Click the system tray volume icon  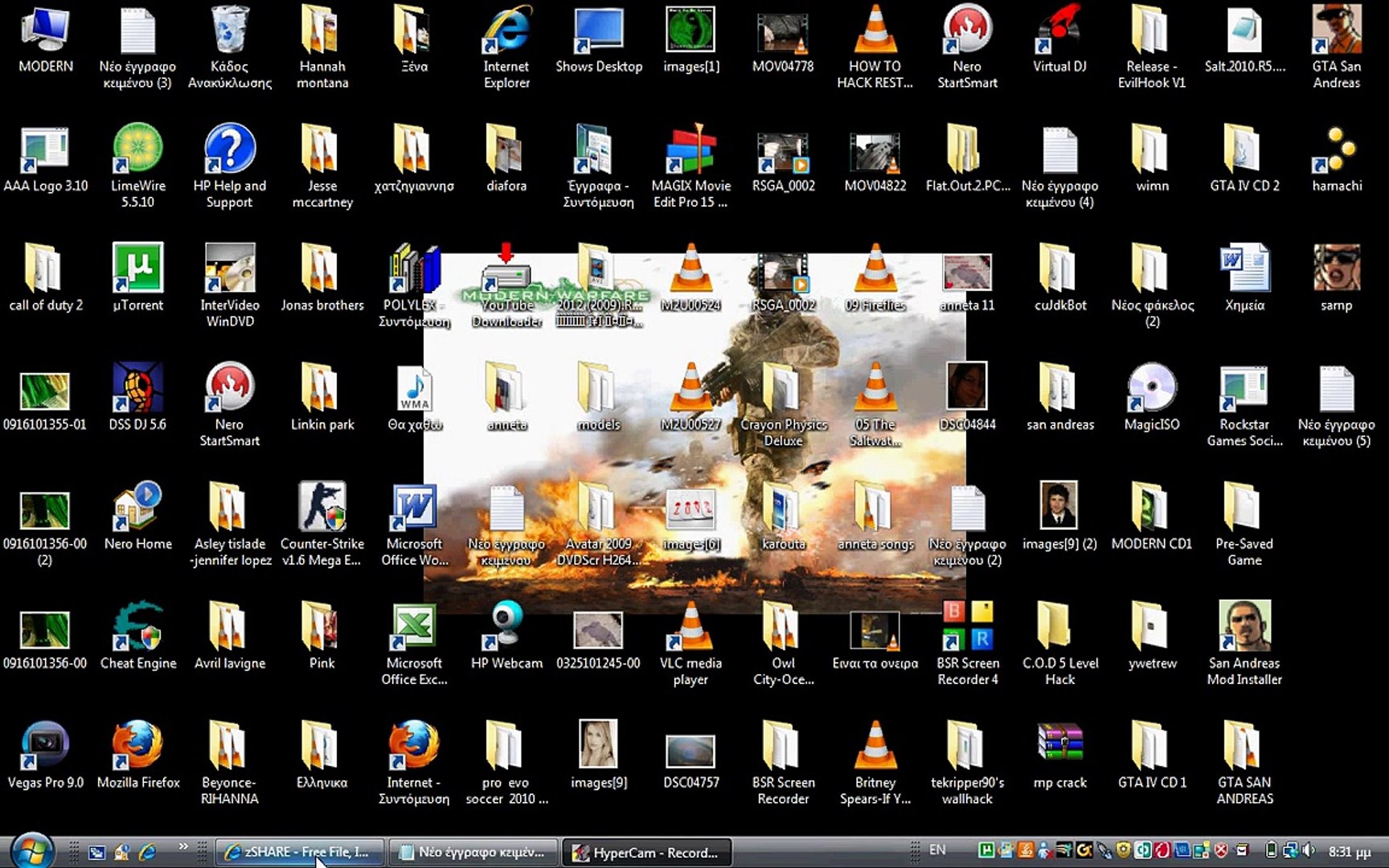tap(1309, 850)
